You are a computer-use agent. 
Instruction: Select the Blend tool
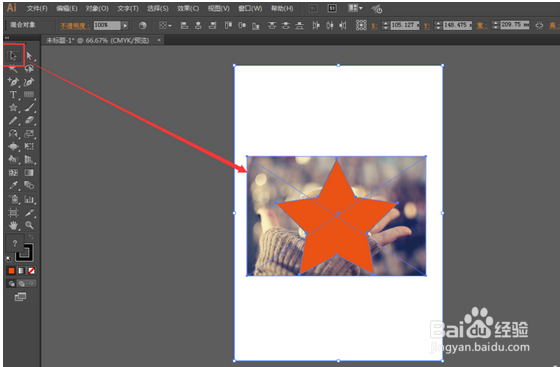(x=29, y=185)
